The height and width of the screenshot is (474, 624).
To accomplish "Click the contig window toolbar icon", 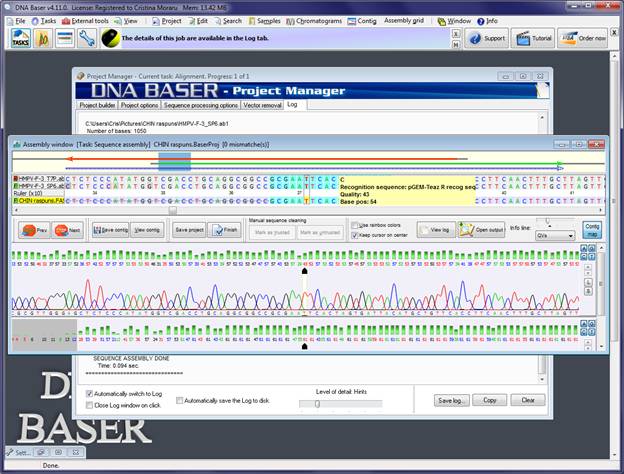I will point(65,38).
